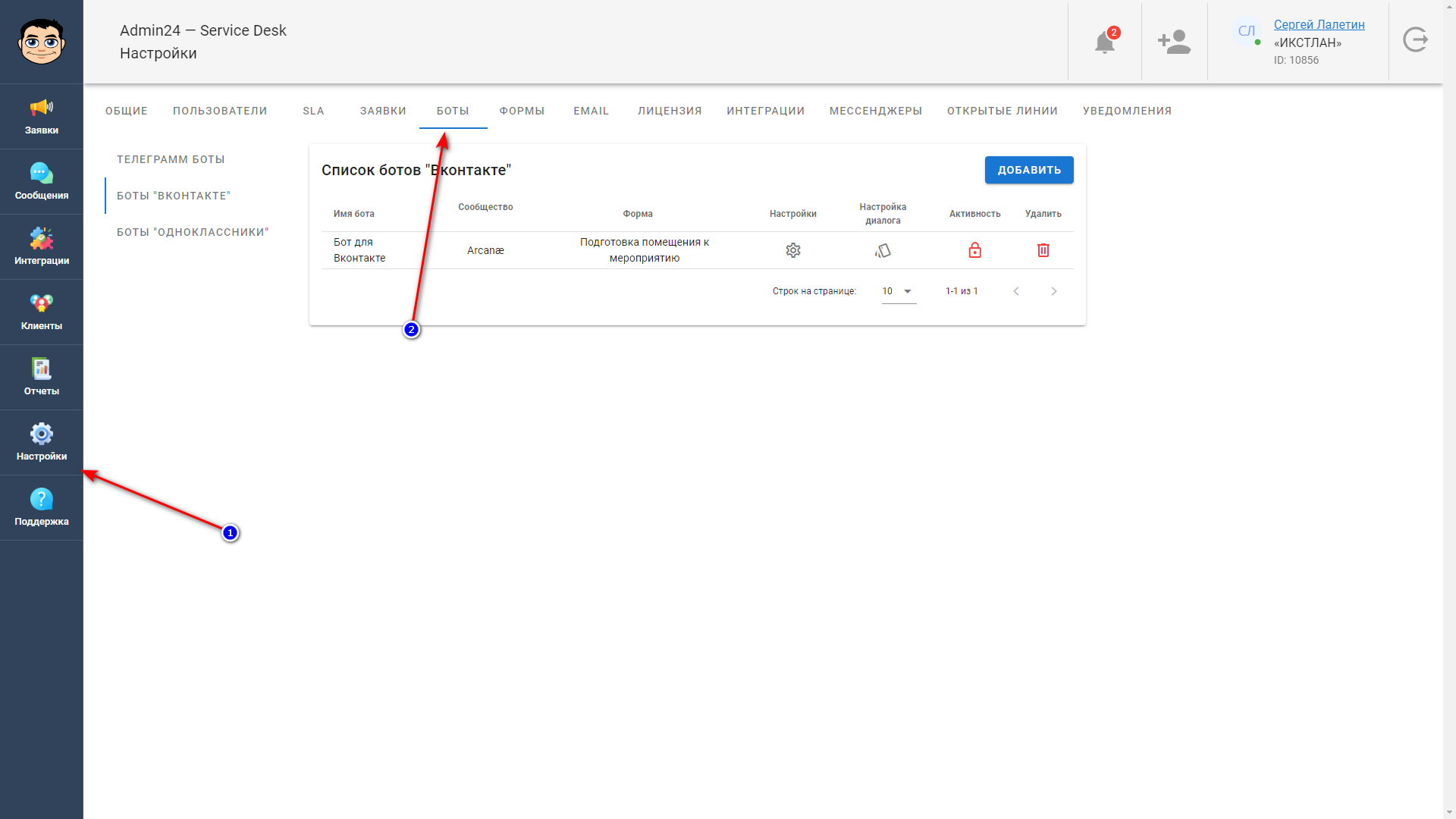Open the Отчеты section in sidebar

coord(42,378)
